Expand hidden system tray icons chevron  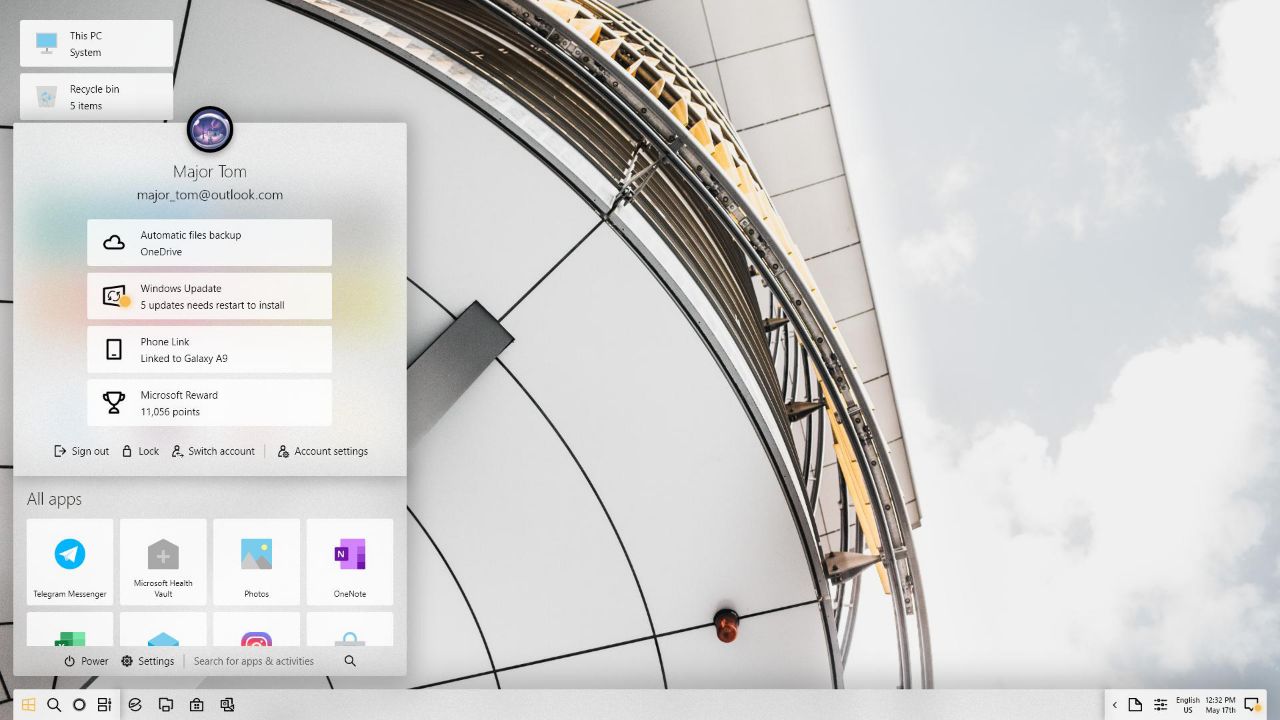tap(1115, 705)
